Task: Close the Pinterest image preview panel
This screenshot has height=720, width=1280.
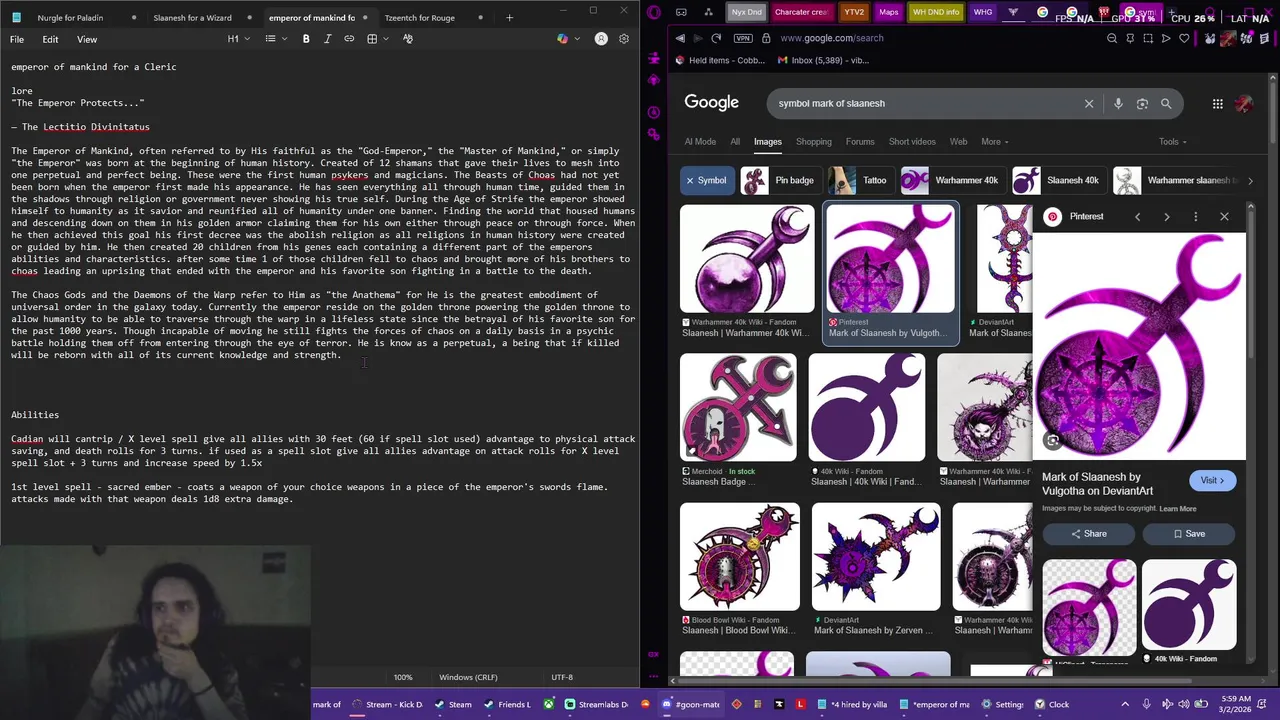Action: [x=1224, y=216]
